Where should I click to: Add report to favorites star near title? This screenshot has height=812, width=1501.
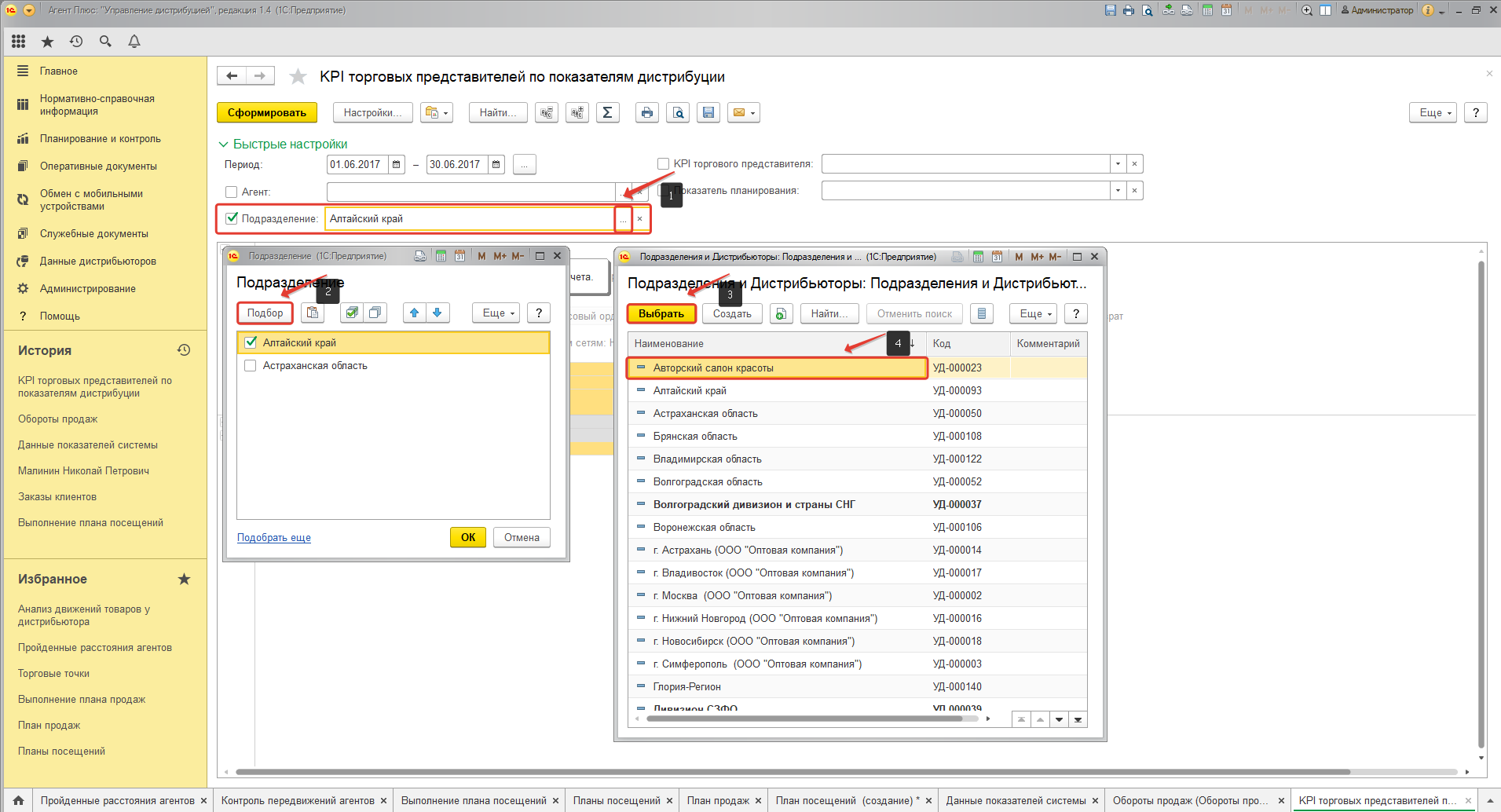[x=298, y=76]
